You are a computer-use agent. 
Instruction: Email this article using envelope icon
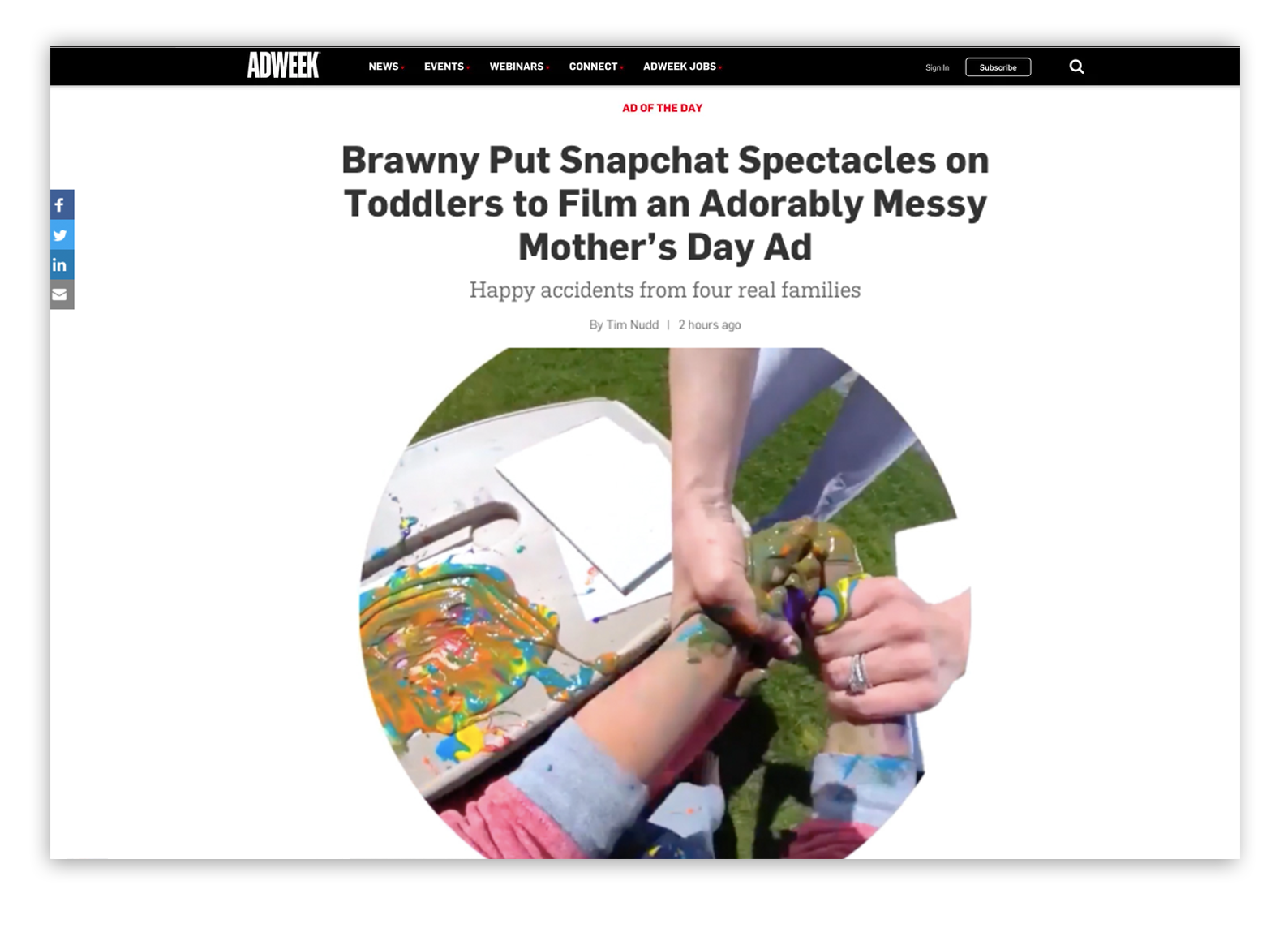coord(62,295)
